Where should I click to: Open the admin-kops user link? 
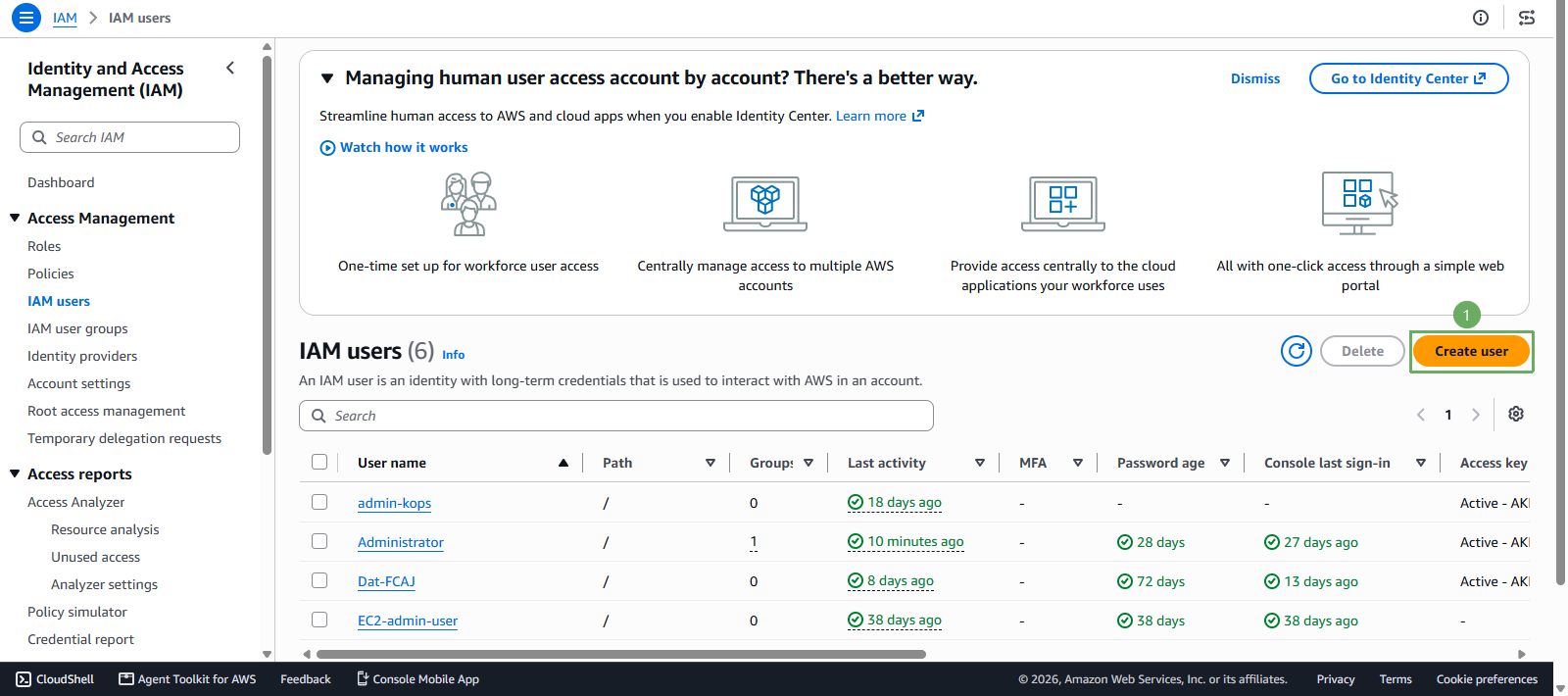coord(394,503)
